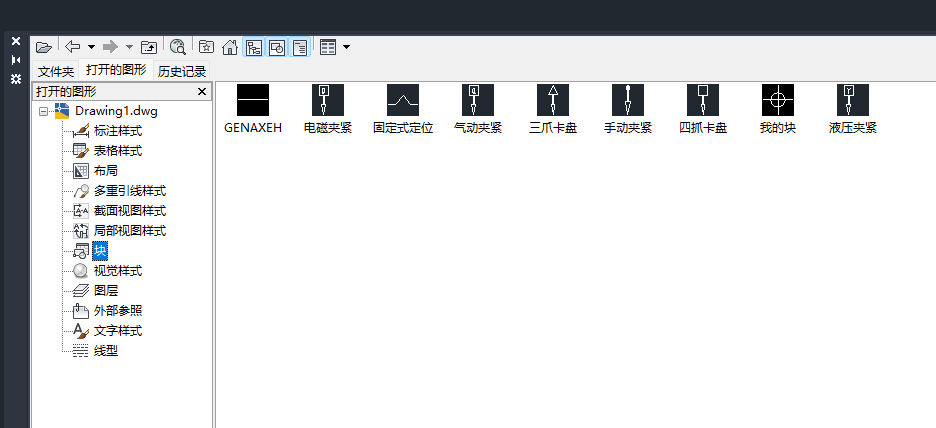The width and height of the screenshot is (936, 428).
Task: Click the auto-hide icon on palette sidebar
Action: [x=15, y=60]
